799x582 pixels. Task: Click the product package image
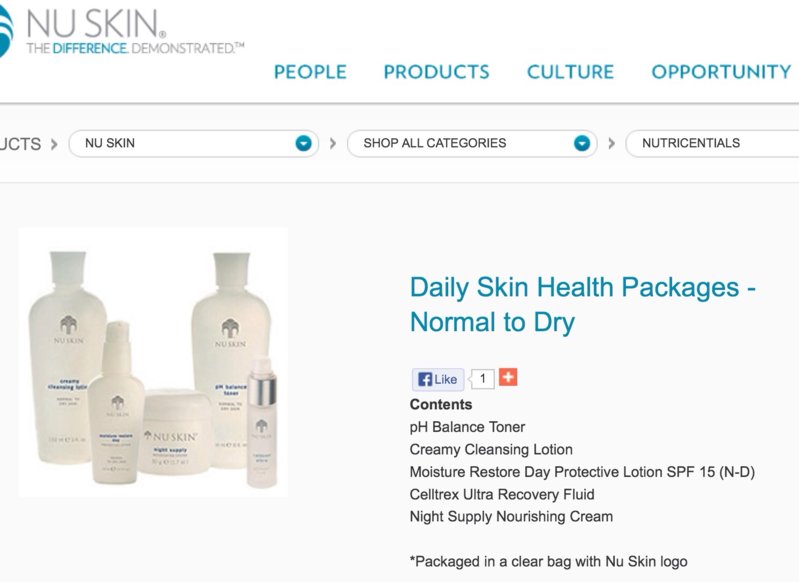pos(153,362)
